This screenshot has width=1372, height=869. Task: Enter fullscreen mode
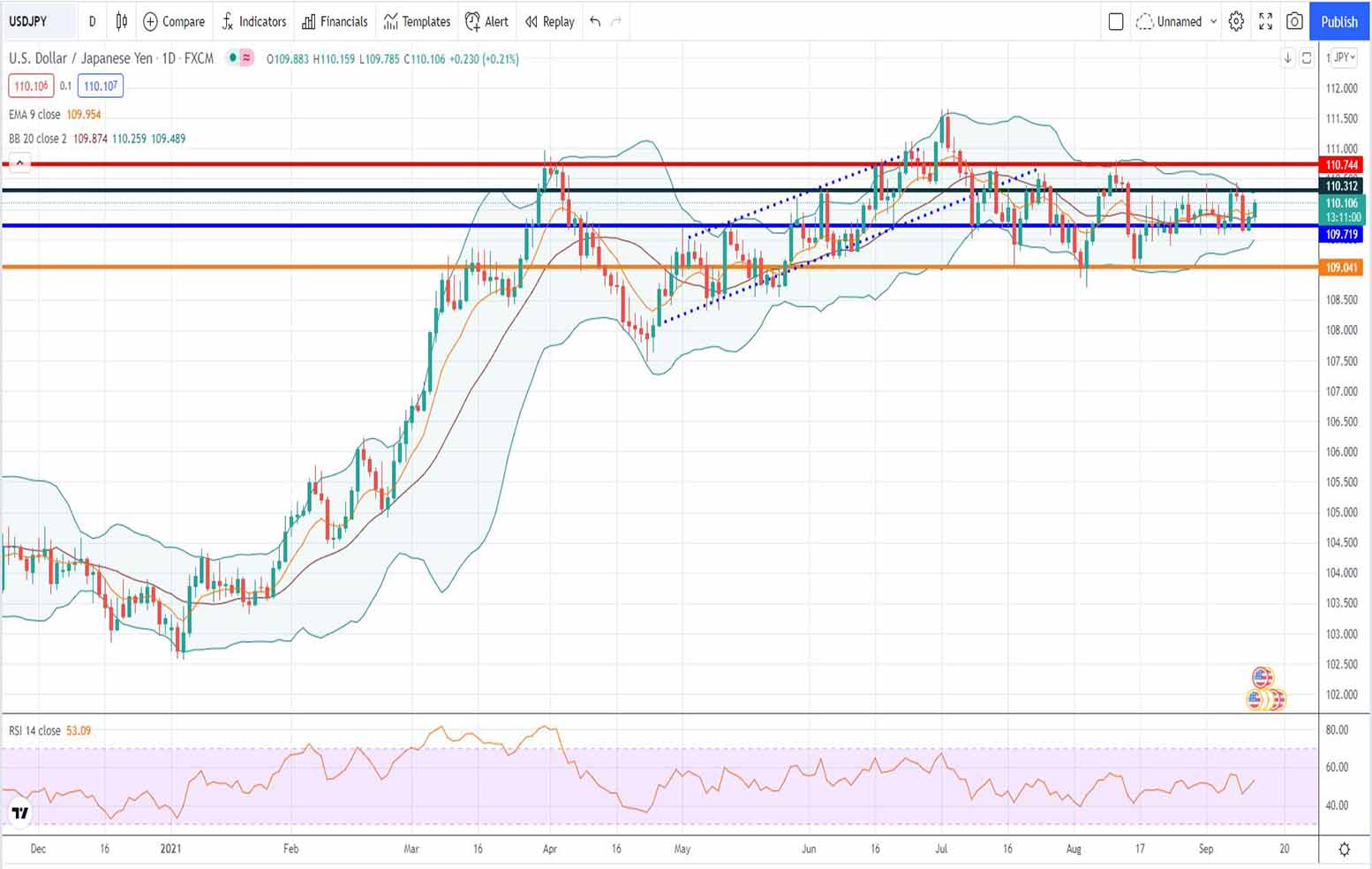[1265, 21]
